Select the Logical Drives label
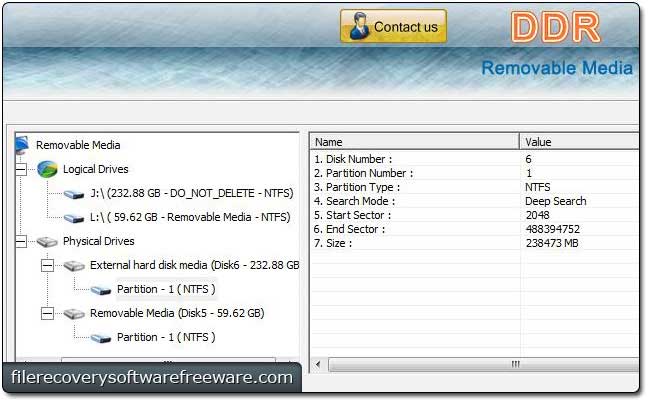Viewport: 650px width, 400px height. (x=96, y=169)
